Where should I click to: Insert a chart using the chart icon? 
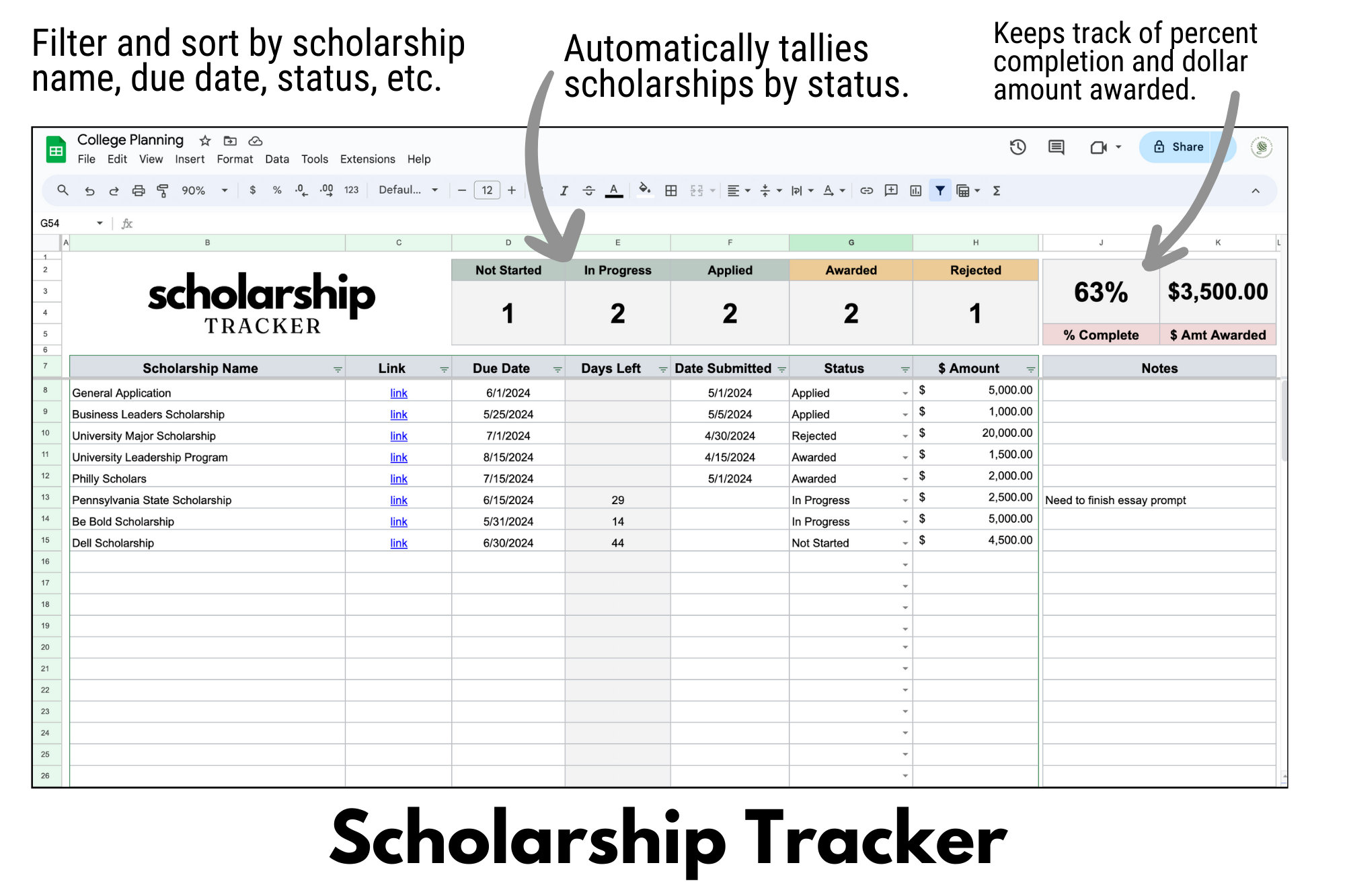[915, 191]
